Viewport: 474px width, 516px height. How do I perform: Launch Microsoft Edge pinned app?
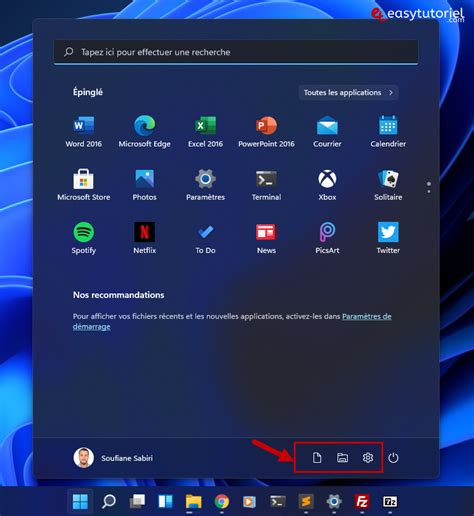(144, 132)
